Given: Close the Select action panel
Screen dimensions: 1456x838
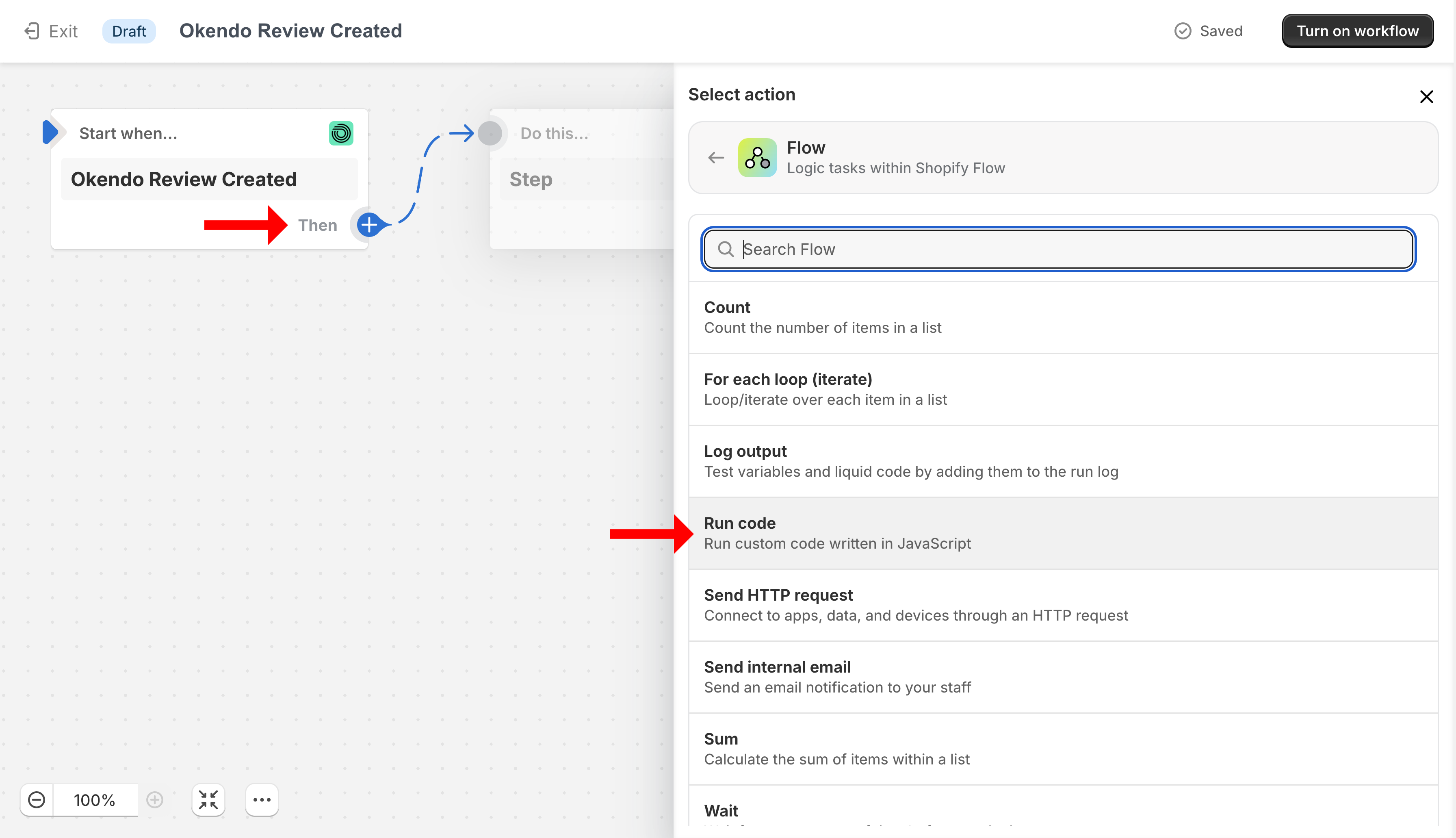Looking at the screenshot, I should [x=1426, y=97].
